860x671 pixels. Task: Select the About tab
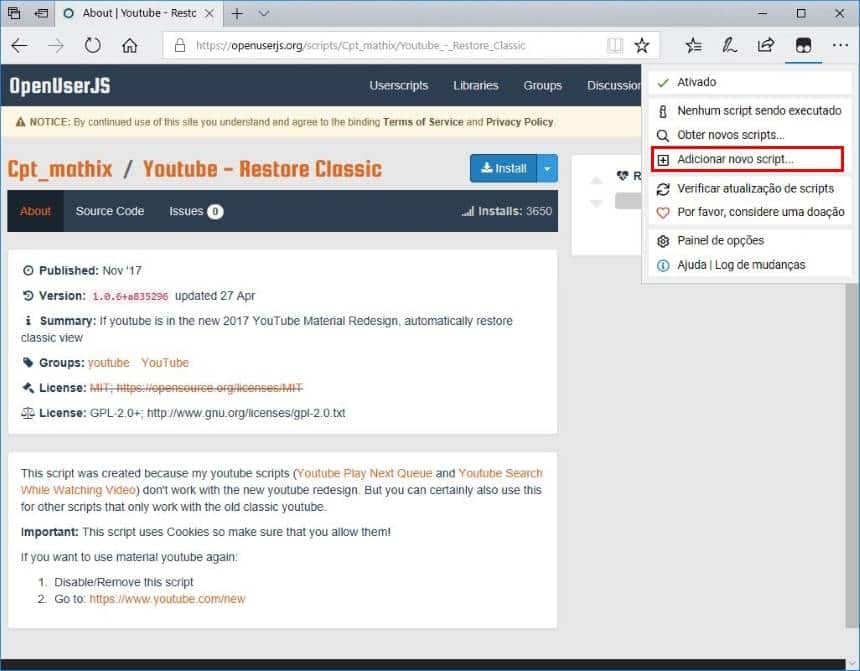click(x=35, y=211)
